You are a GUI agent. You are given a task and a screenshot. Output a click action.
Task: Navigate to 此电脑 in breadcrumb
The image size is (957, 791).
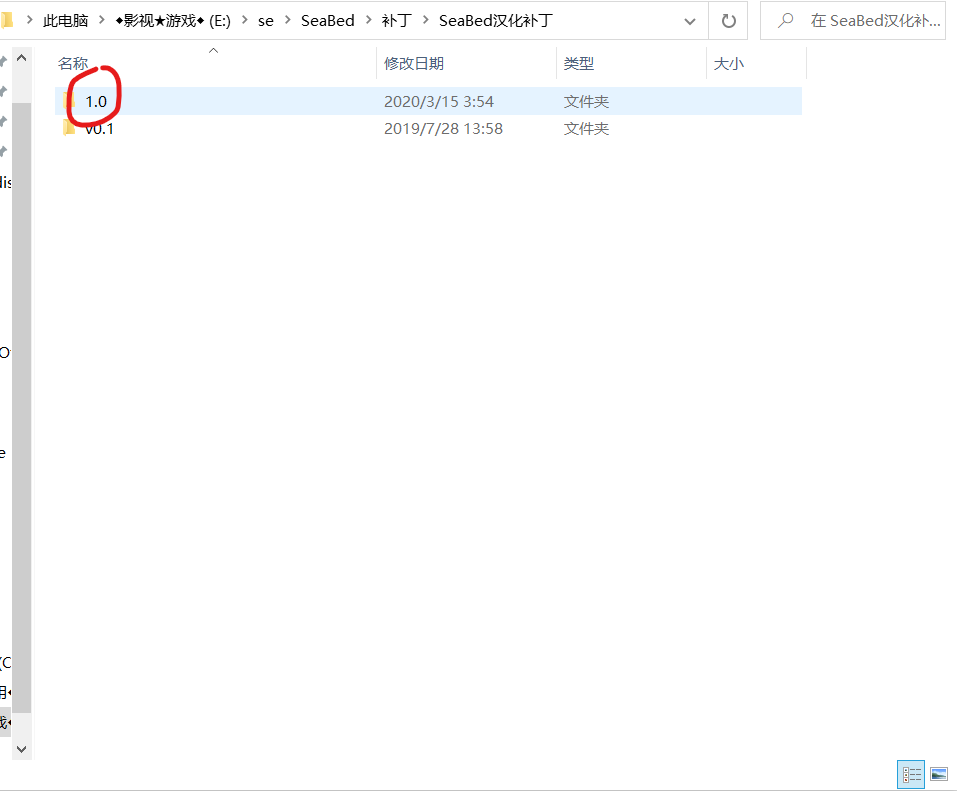(64, 21)
